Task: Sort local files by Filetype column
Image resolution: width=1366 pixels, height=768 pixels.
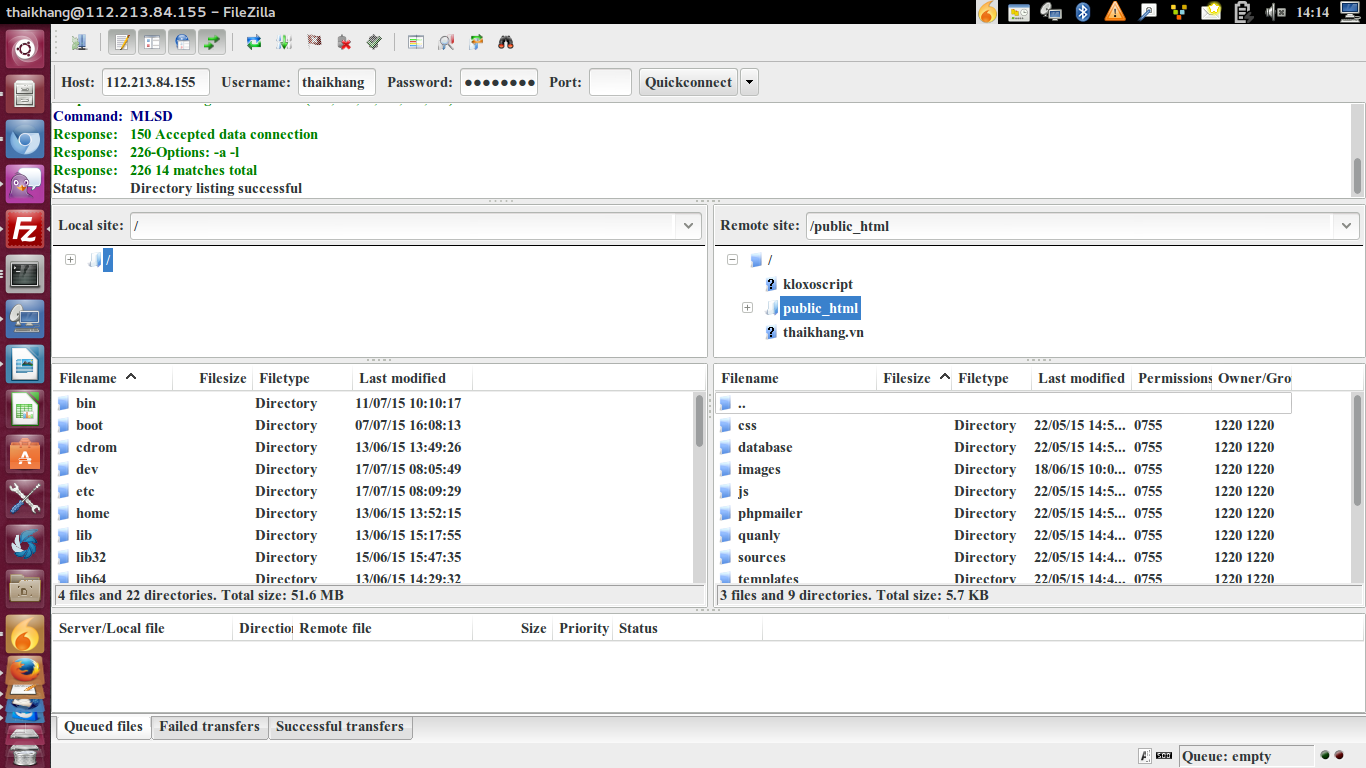Action: (302, 378)
